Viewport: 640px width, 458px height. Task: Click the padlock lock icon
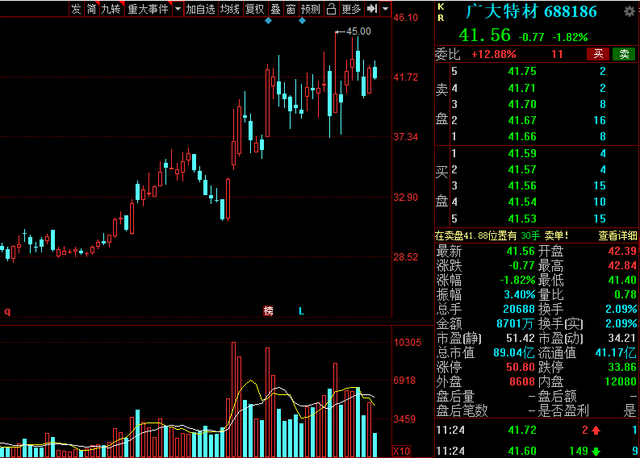click(331, 9)
